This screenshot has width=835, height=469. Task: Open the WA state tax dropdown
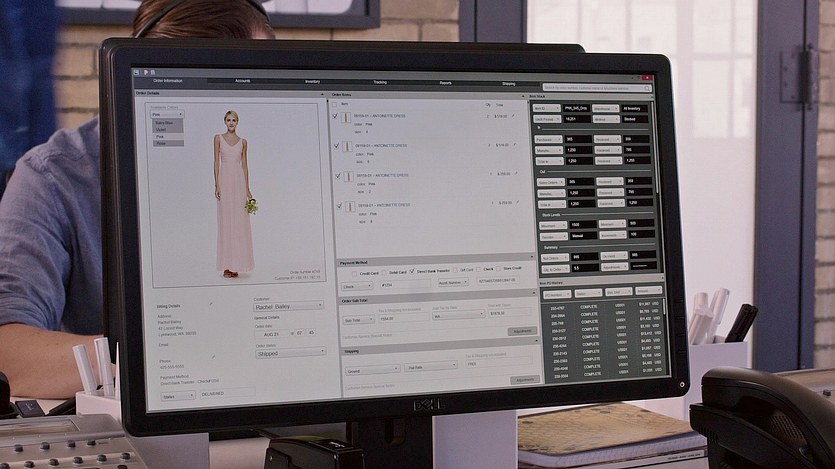coord(459,316)
